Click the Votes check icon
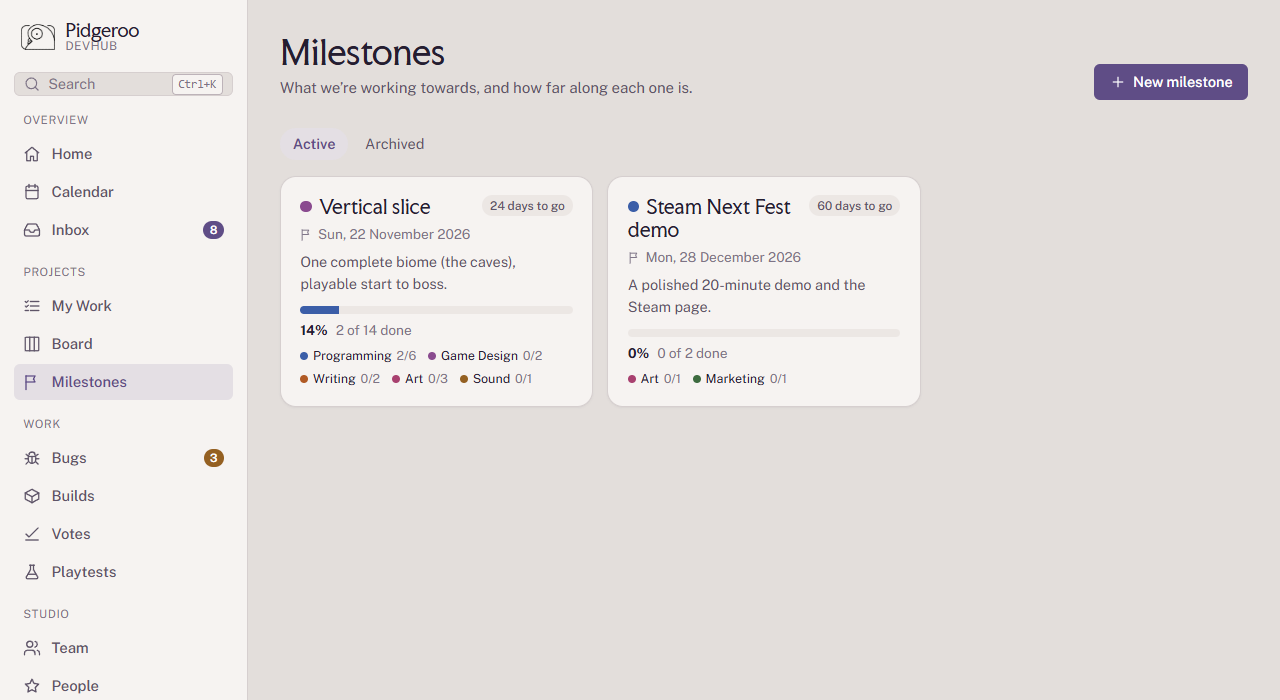This screenshot has width=1280, height=700. (32, 534)
